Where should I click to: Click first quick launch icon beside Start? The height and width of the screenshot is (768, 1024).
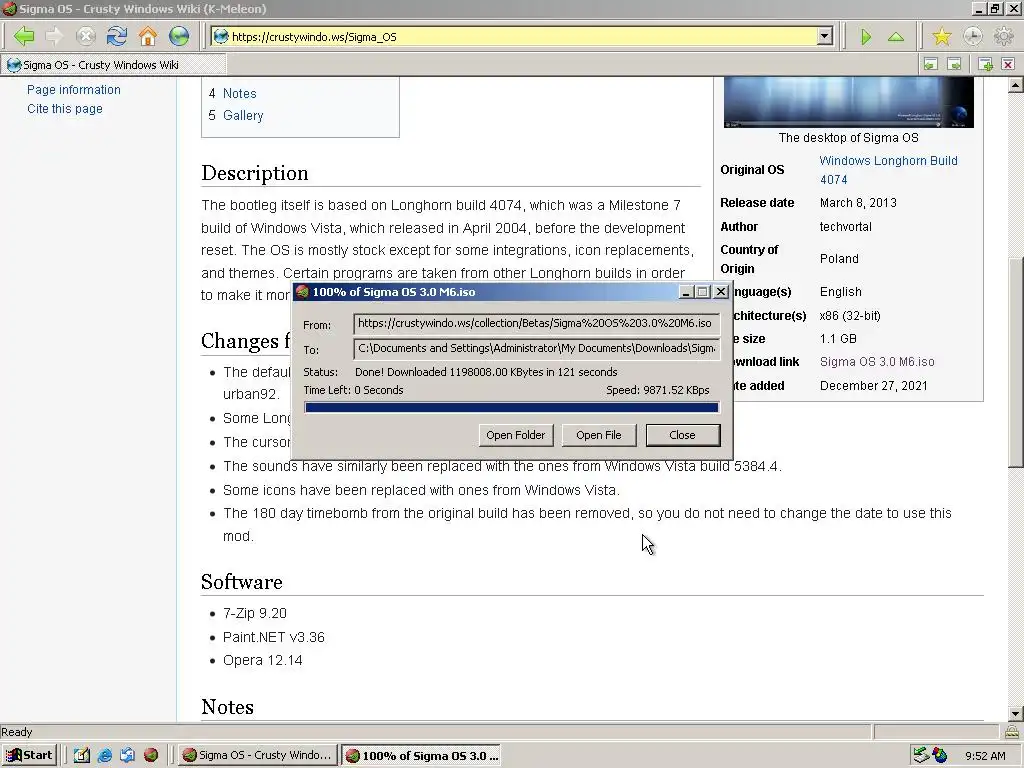[82, 755]
